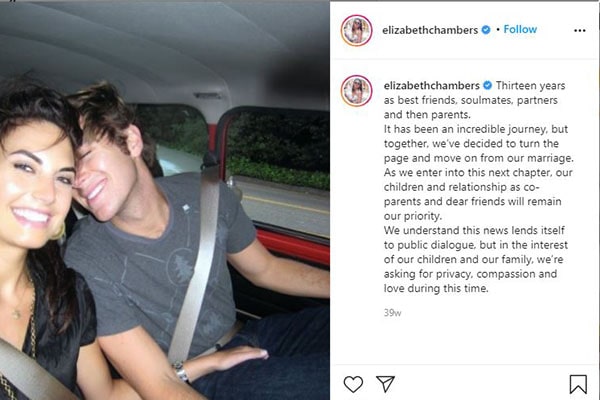The height and width of the screenshot is (400, 600).
Task: Open the three-dot more options menu
Action: 580,31
